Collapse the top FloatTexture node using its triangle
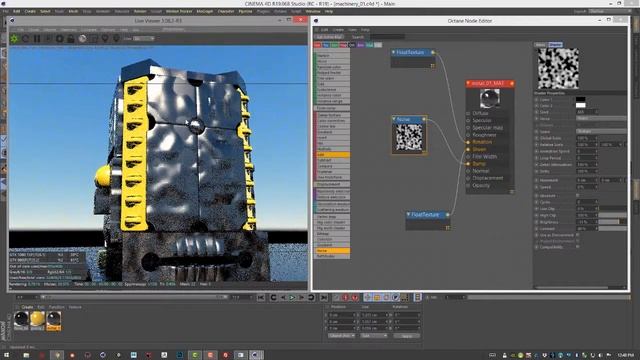Viewport: 640px width, 360px height. coord(393,52)
